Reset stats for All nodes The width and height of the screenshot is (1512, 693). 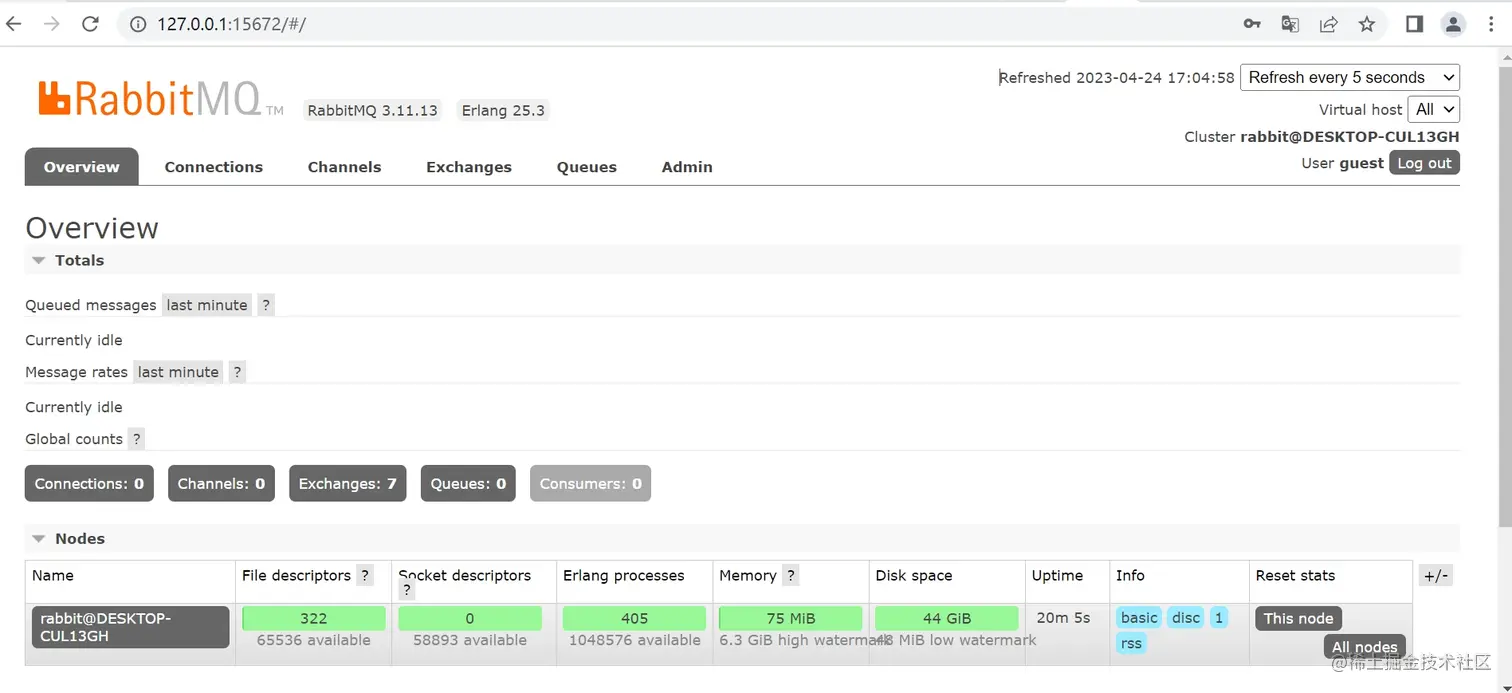point(1364,647)
